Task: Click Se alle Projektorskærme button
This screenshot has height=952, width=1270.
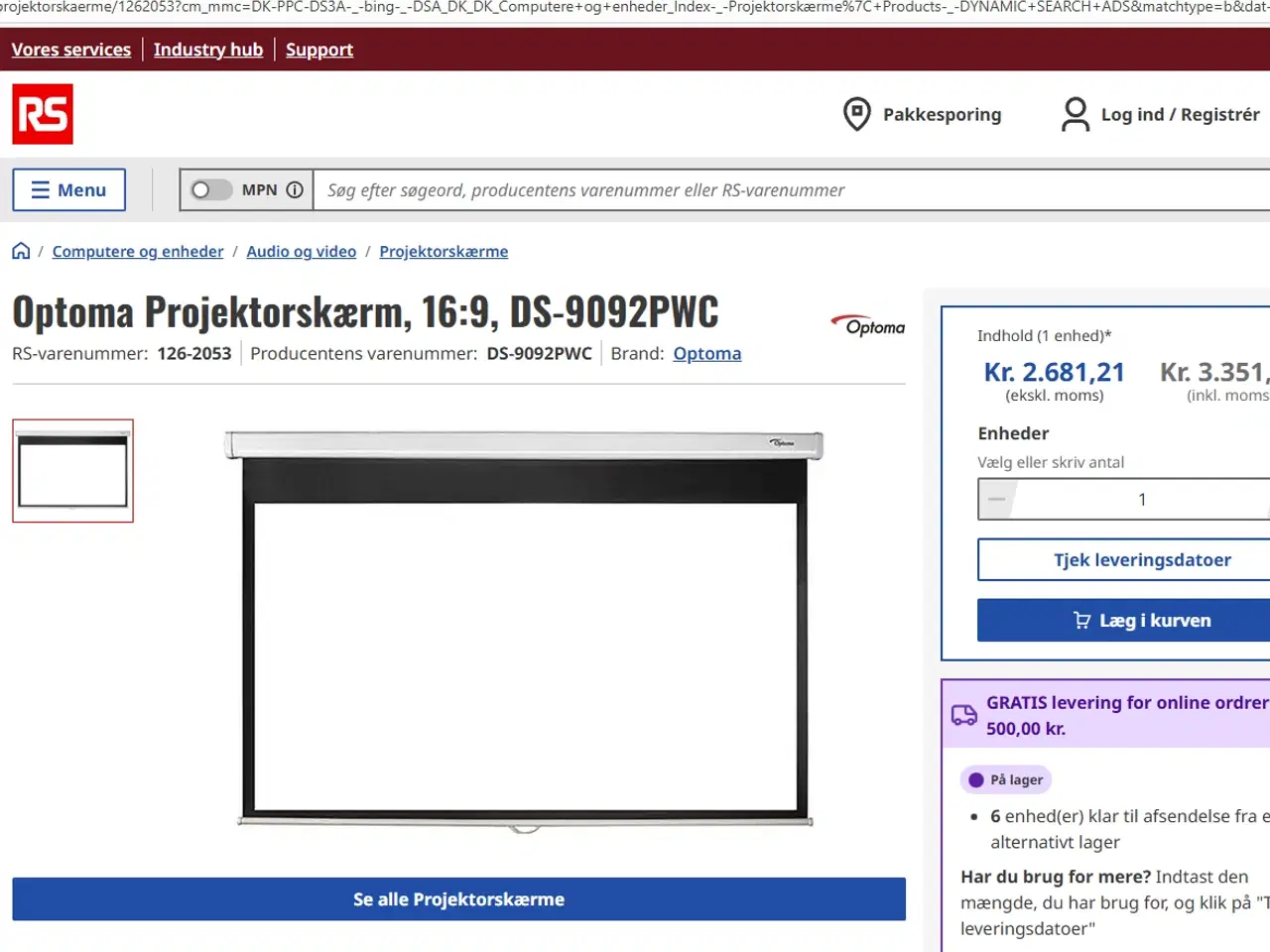Action: click(458, 899)
